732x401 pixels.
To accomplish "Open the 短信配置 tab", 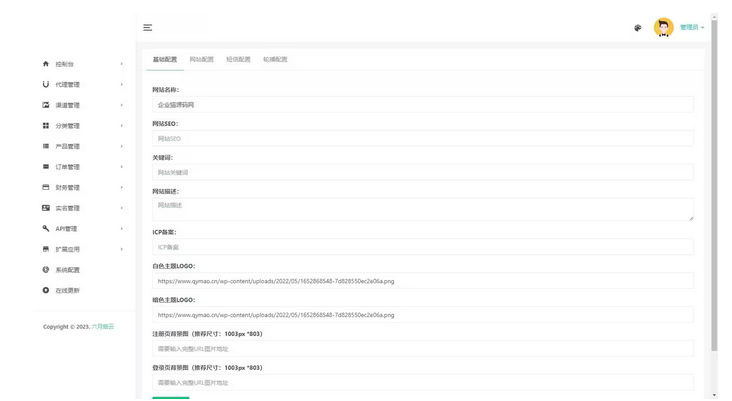I will point(238,60).
